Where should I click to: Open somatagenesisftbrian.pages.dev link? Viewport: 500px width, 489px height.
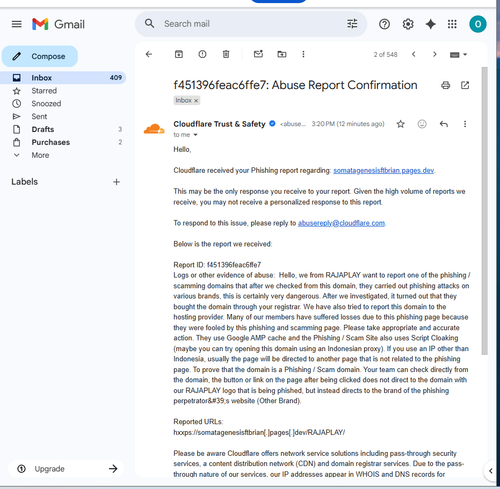click(384, 171)
